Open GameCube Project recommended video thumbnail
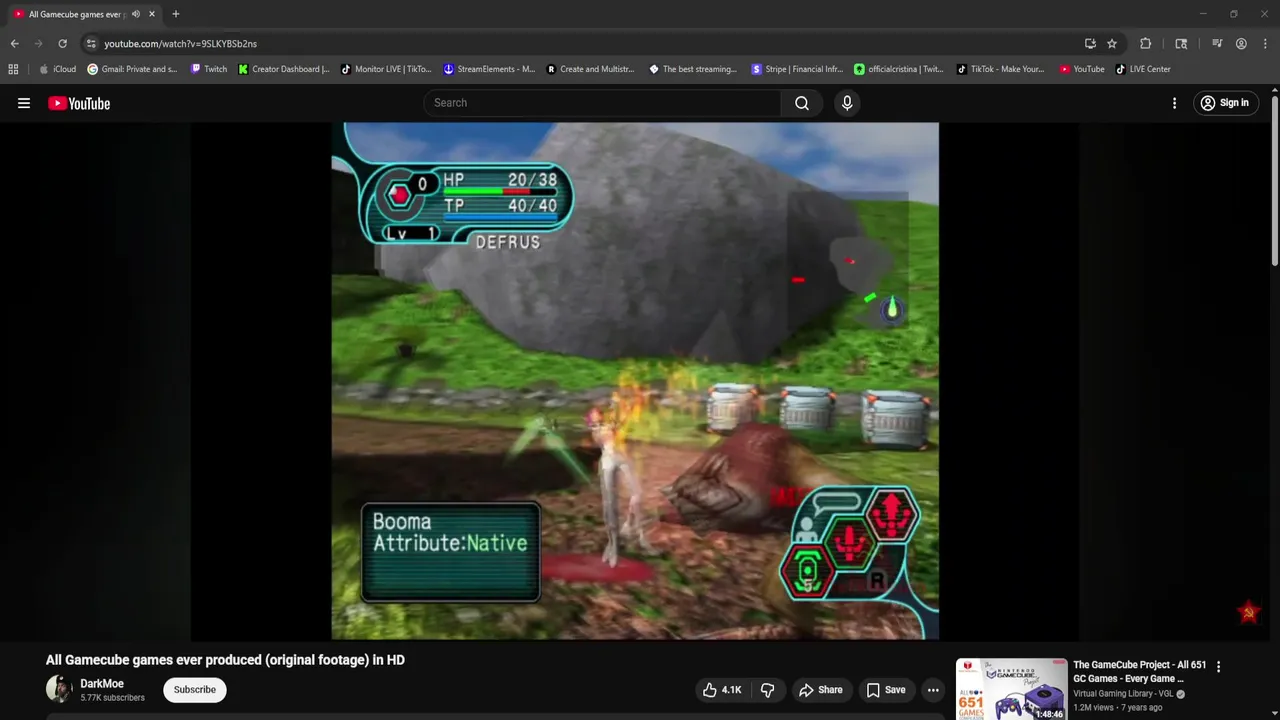Viewport: 1280px width, 720px height. point(1011,689)
